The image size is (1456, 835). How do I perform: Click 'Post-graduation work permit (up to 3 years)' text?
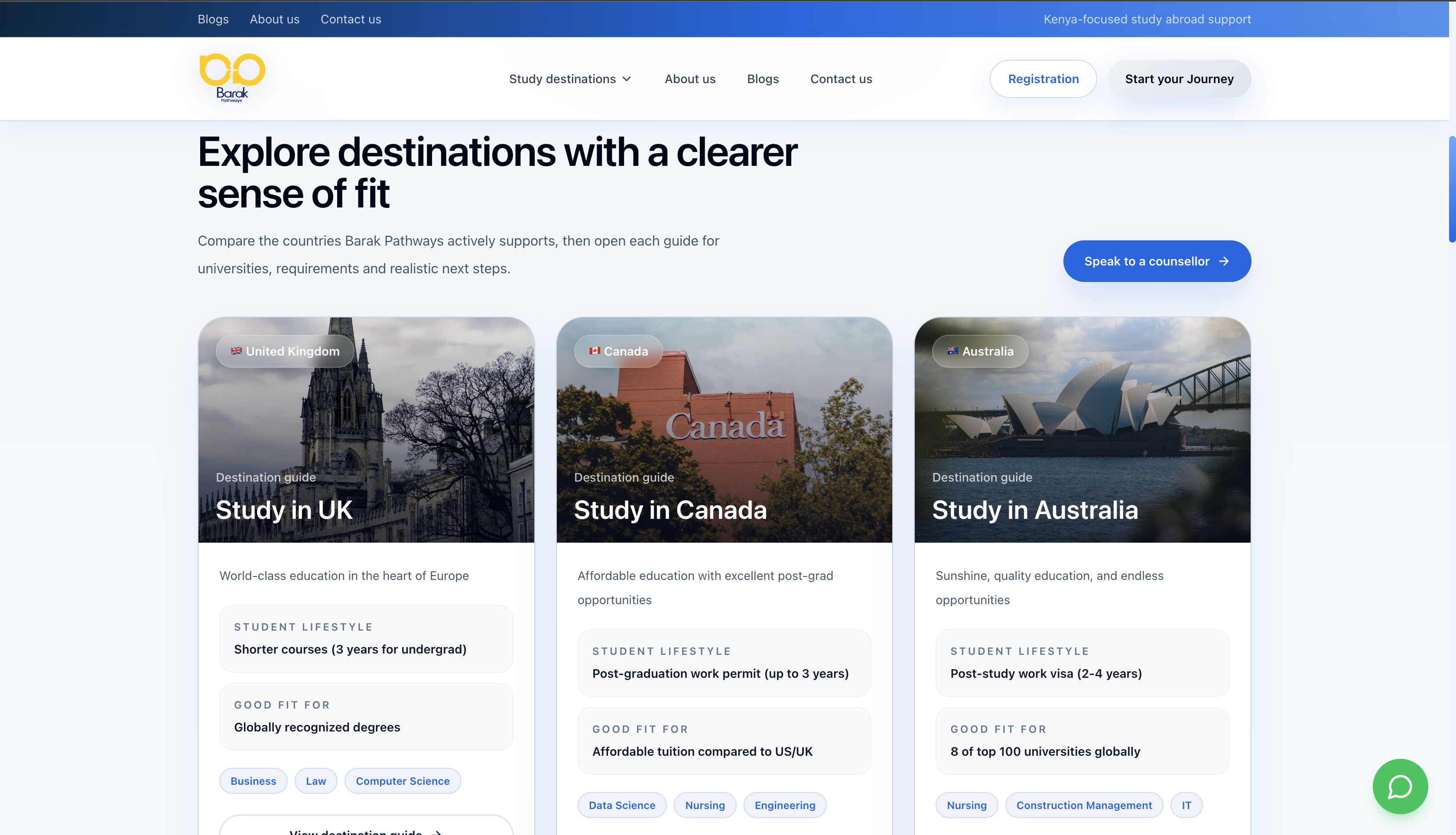[x=721, y=673]
